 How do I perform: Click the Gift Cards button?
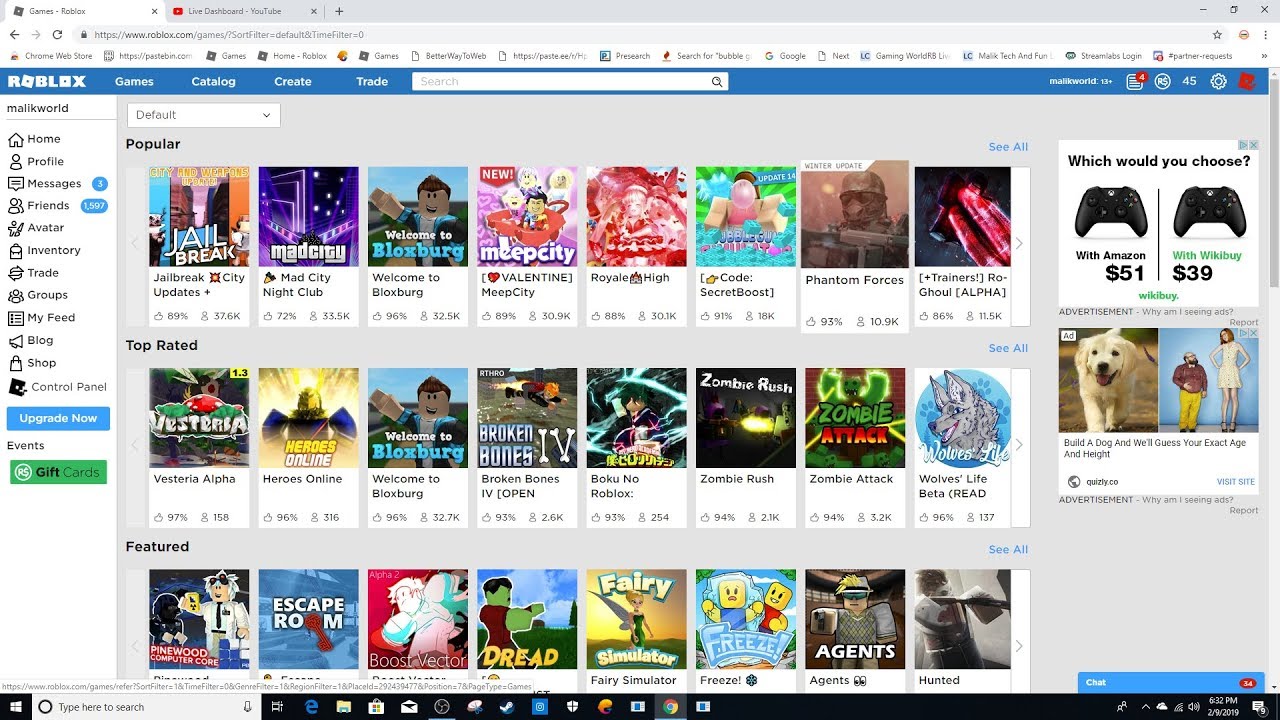(x=58, y=472)
